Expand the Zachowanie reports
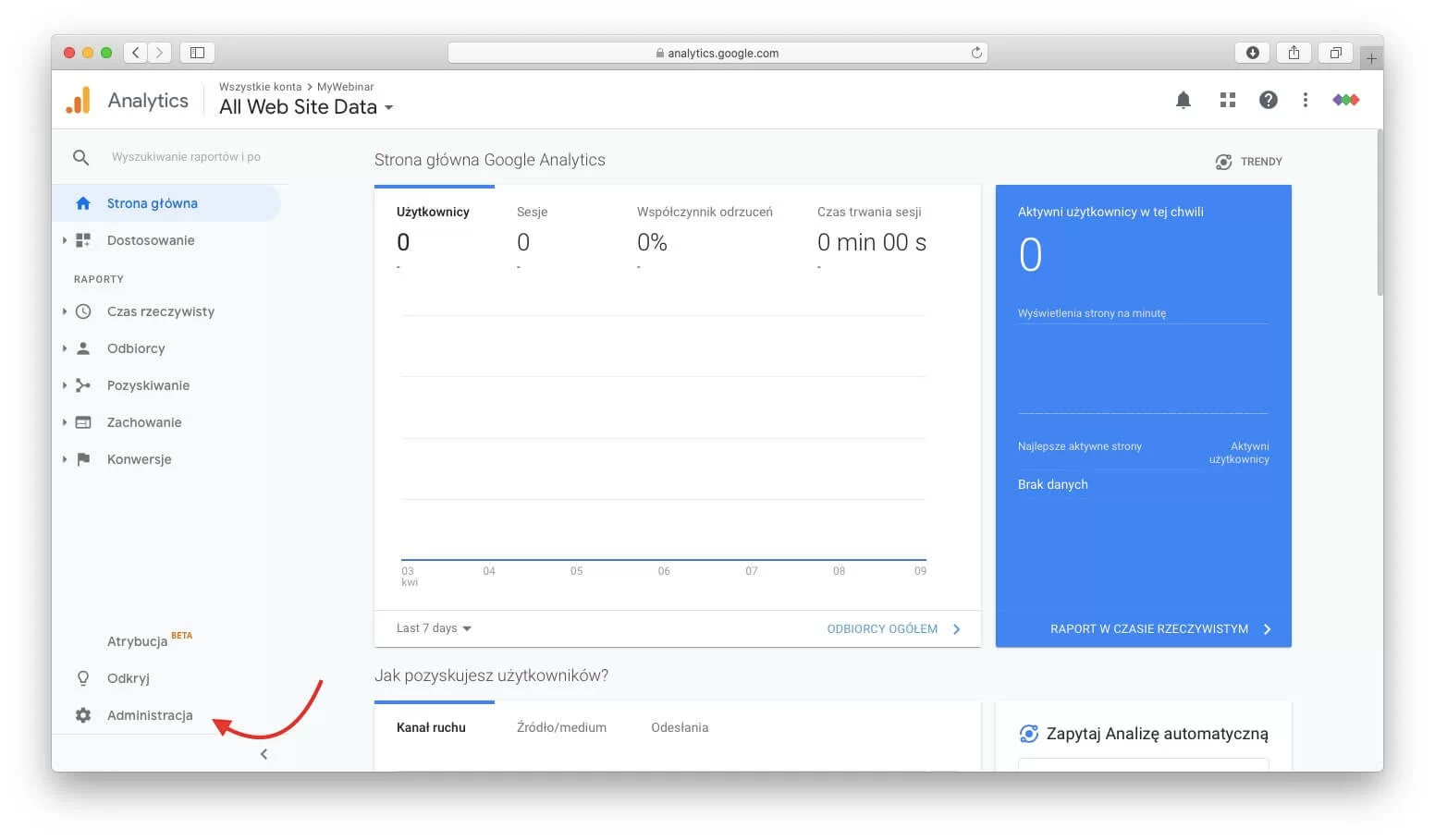The width and height of the screenshot is (1435, 840). (x=64, y=422)
